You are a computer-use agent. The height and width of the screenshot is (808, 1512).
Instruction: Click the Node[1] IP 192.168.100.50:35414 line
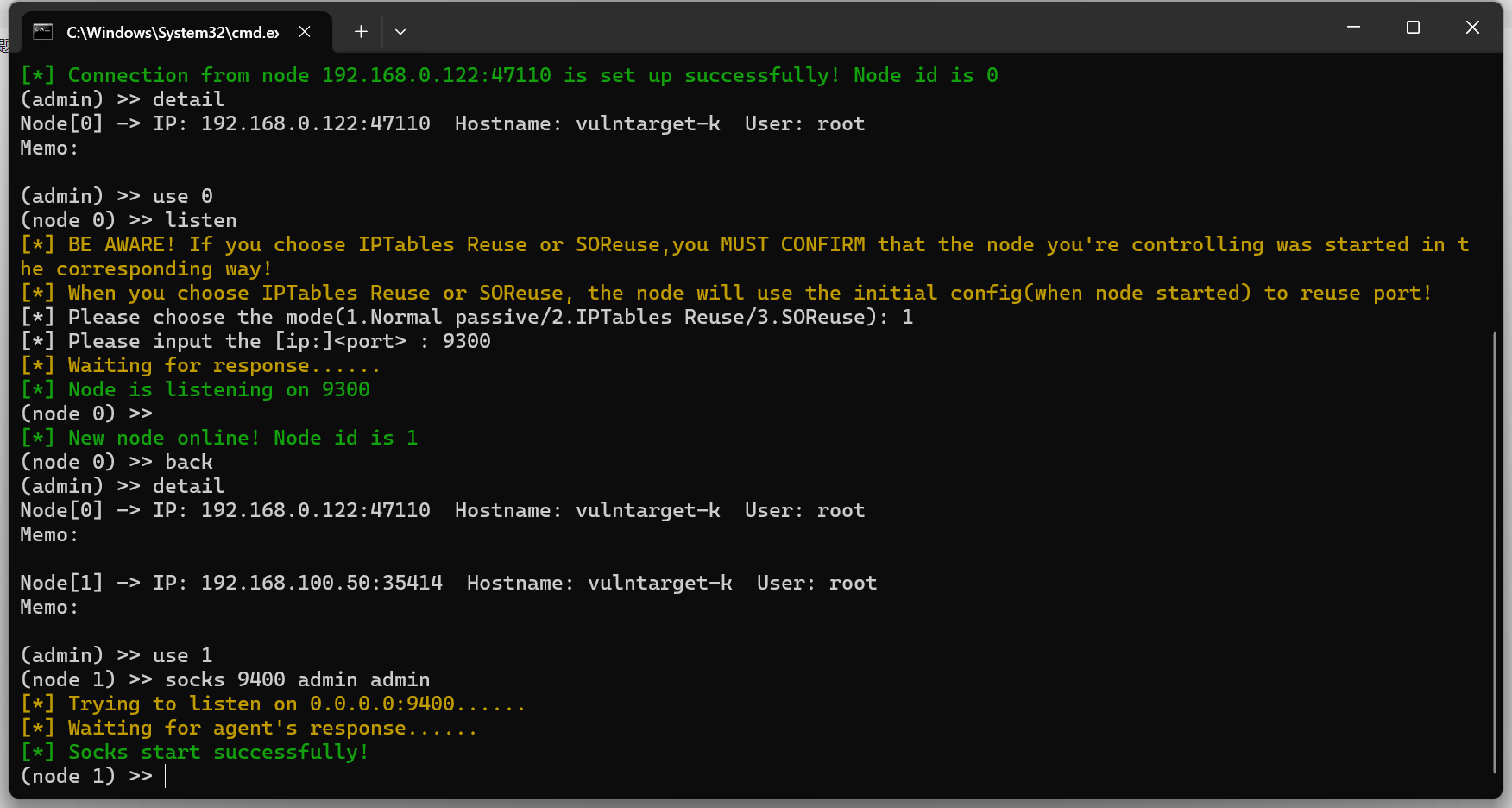449,583
